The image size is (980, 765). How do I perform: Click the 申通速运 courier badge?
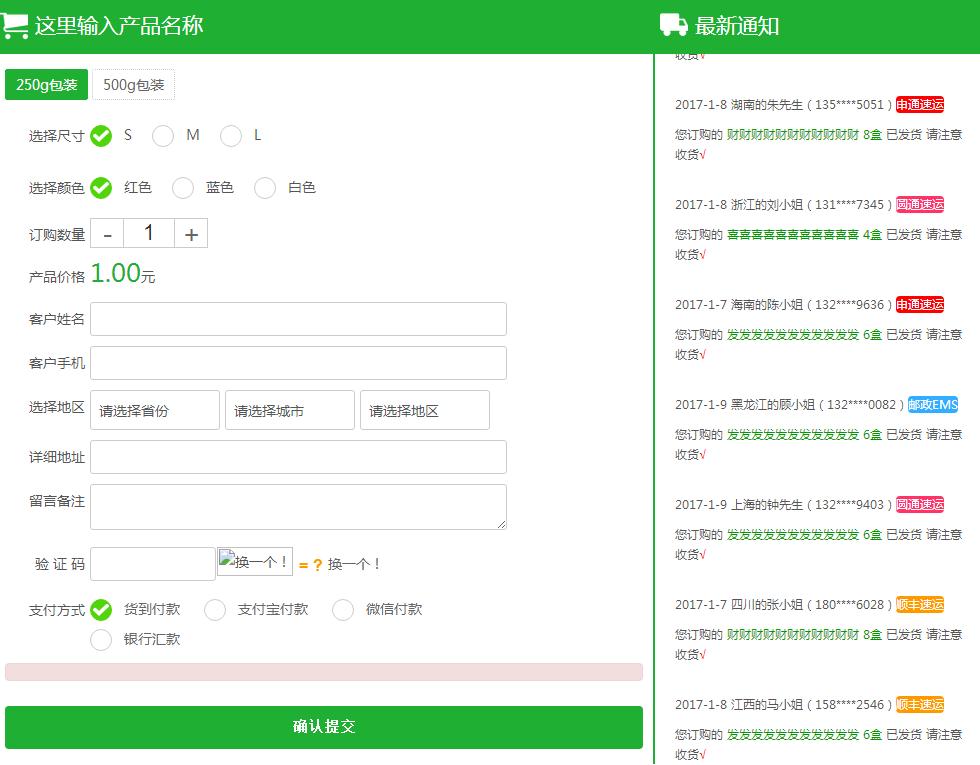coord(920,104)
